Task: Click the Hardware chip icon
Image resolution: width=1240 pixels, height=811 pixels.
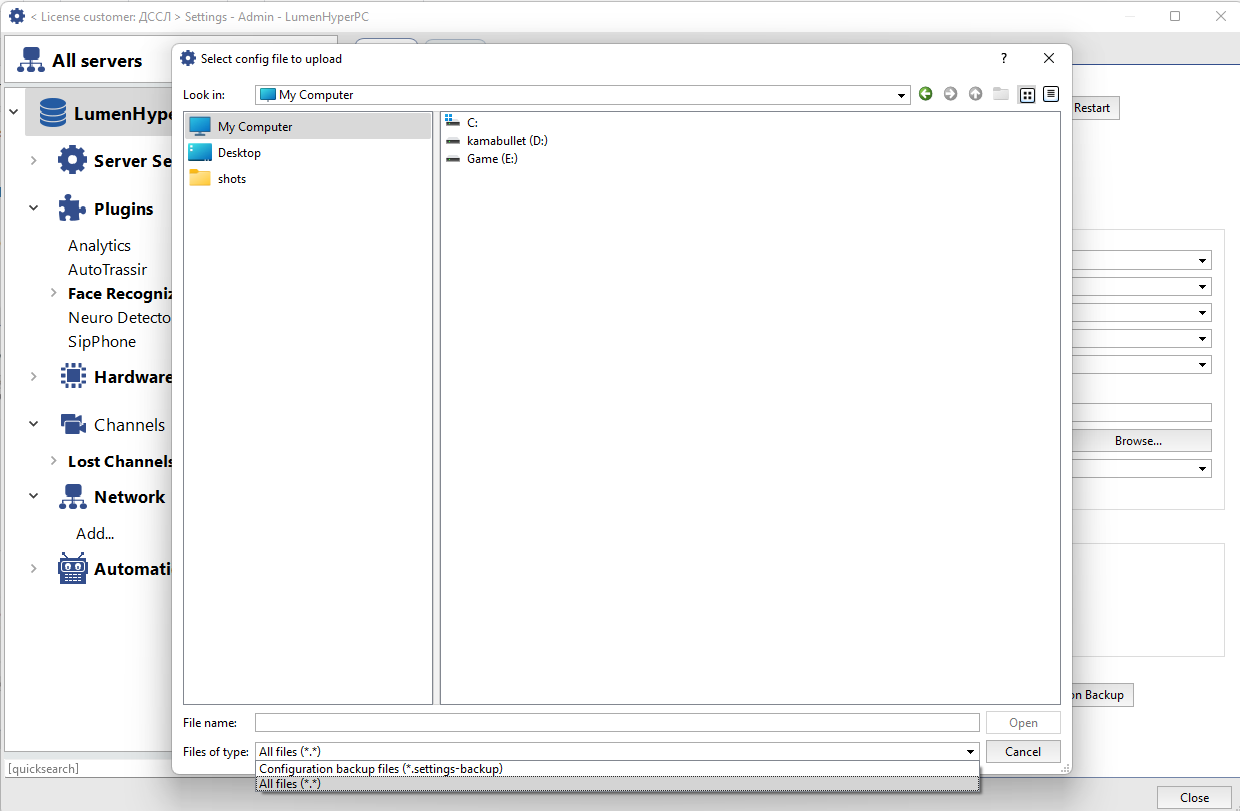Action: pos(73,376)
